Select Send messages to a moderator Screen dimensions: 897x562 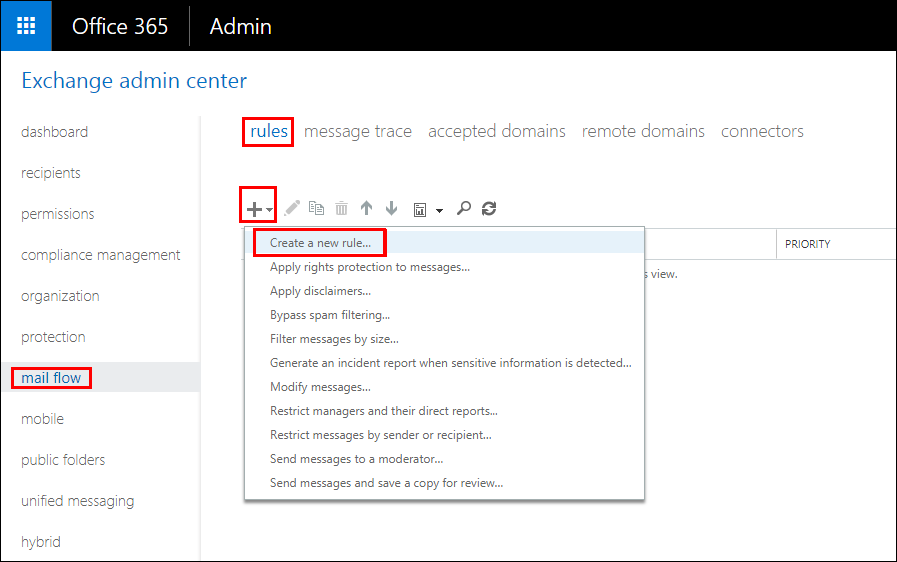point(444,459)
